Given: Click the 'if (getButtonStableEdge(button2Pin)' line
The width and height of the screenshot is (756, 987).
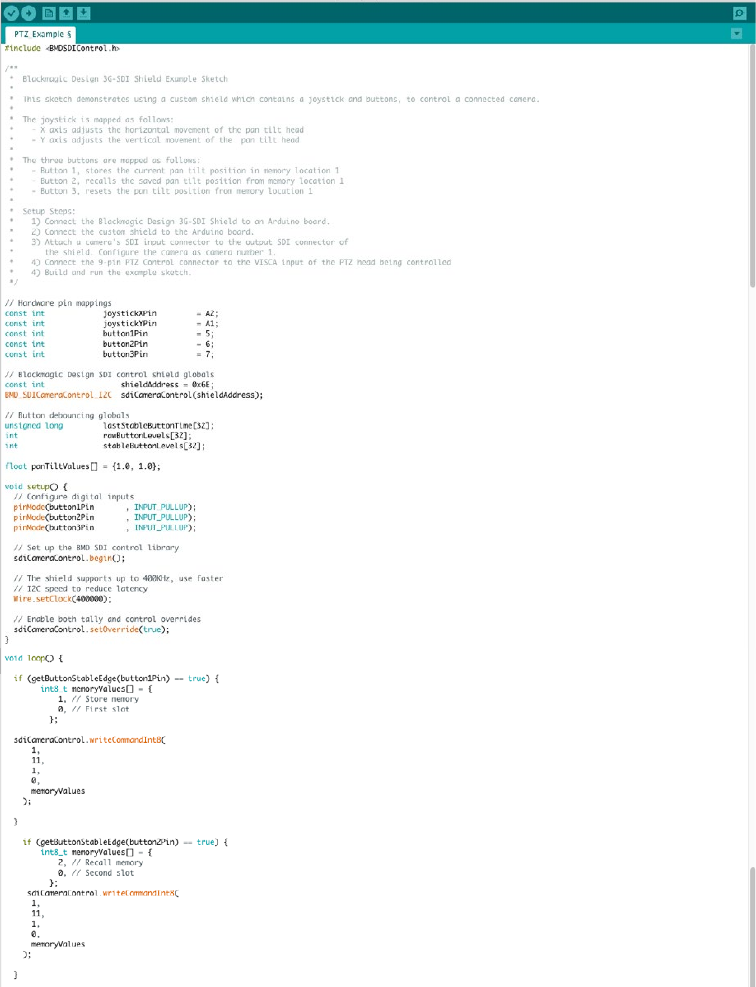Looking at the screenshot, I should 125,842.
